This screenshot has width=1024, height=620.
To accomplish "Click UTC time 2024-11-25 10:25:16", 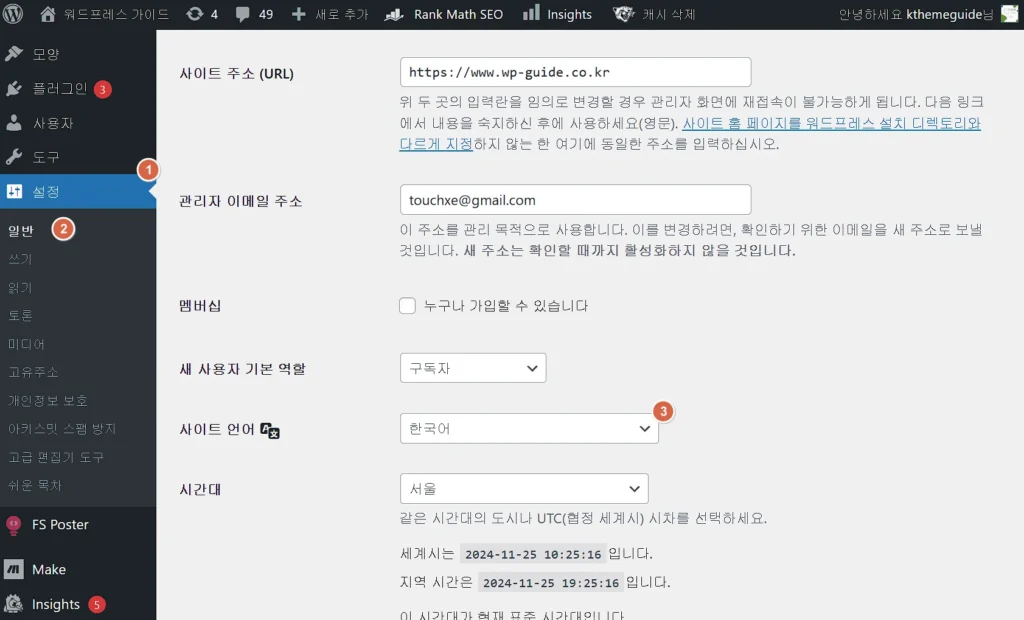I will coord(533,554).
